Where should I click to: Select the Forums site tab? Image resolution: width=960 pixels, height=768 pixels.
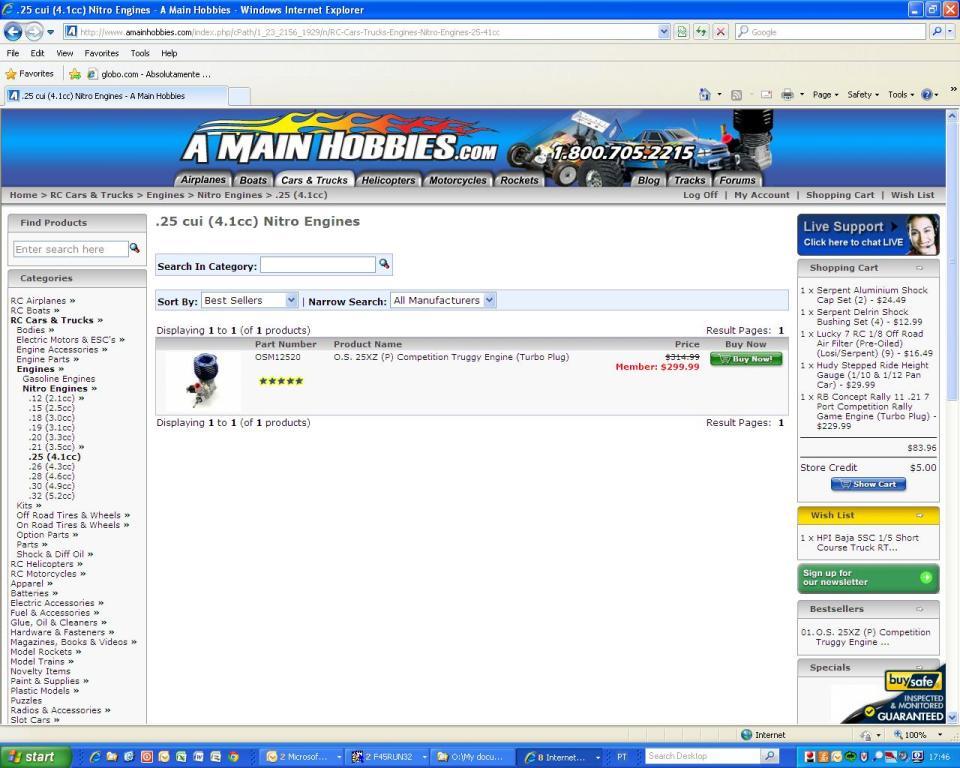pos(737,180)
